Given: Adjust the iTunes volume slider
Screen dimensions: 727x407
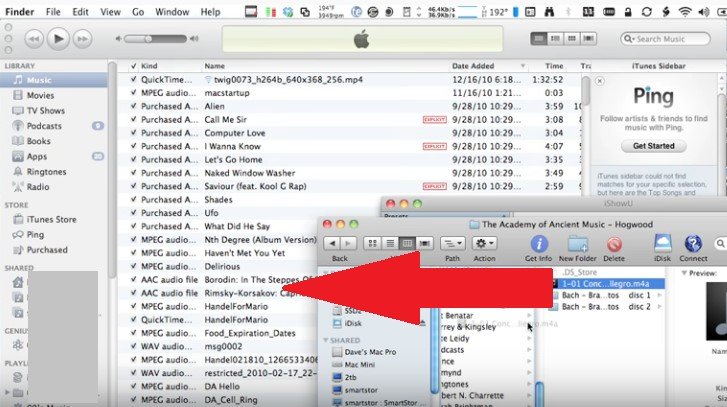Looking at the screenshot, I should pos(160,38).
